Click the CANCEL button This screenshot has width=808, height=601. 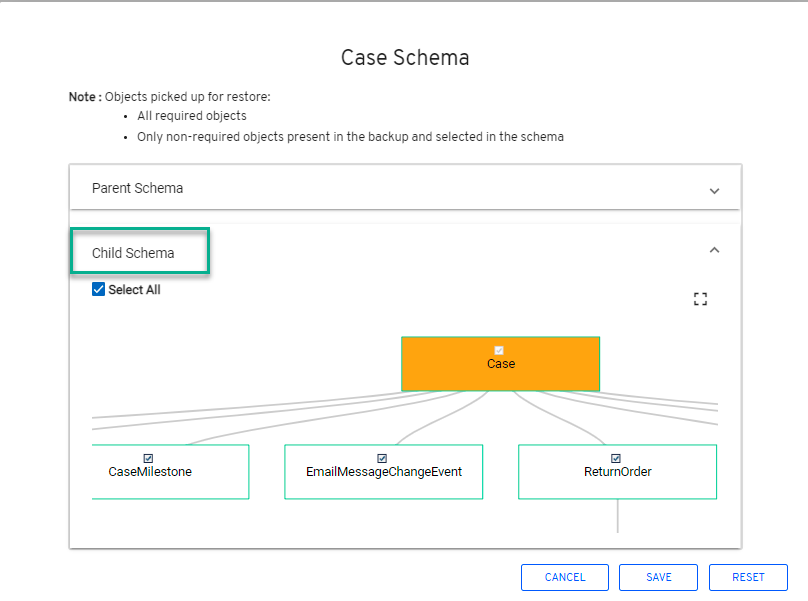coord(565,577)
